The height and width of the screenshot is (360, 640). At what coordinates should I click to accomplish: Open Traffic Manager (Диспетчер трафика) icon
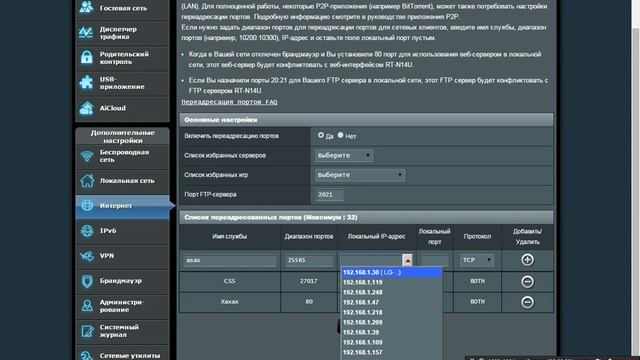click(86, 33)
